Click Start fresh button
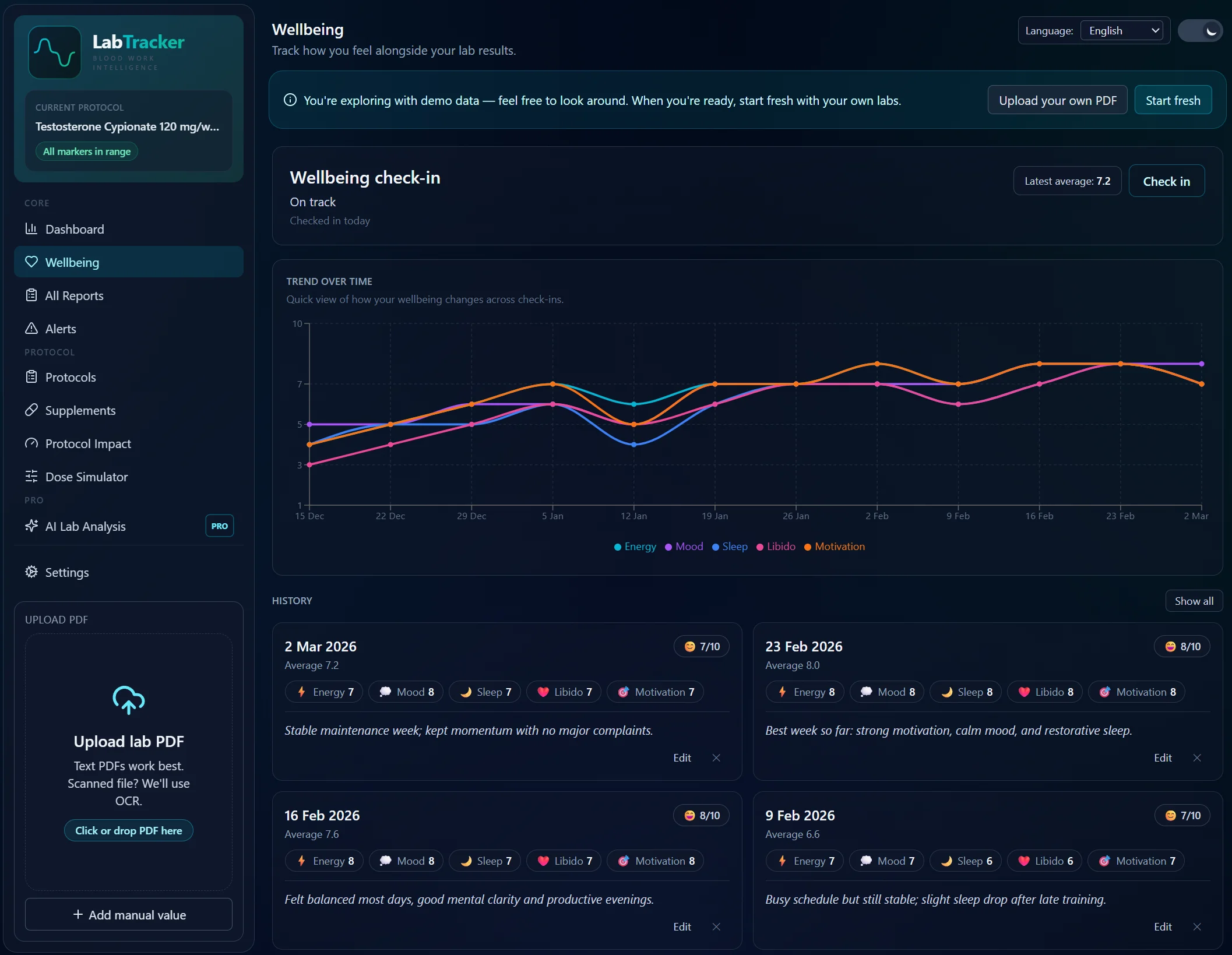The height and width of the screenshot is (955, 1232). pyautogui.click(x=1173, y=100)
